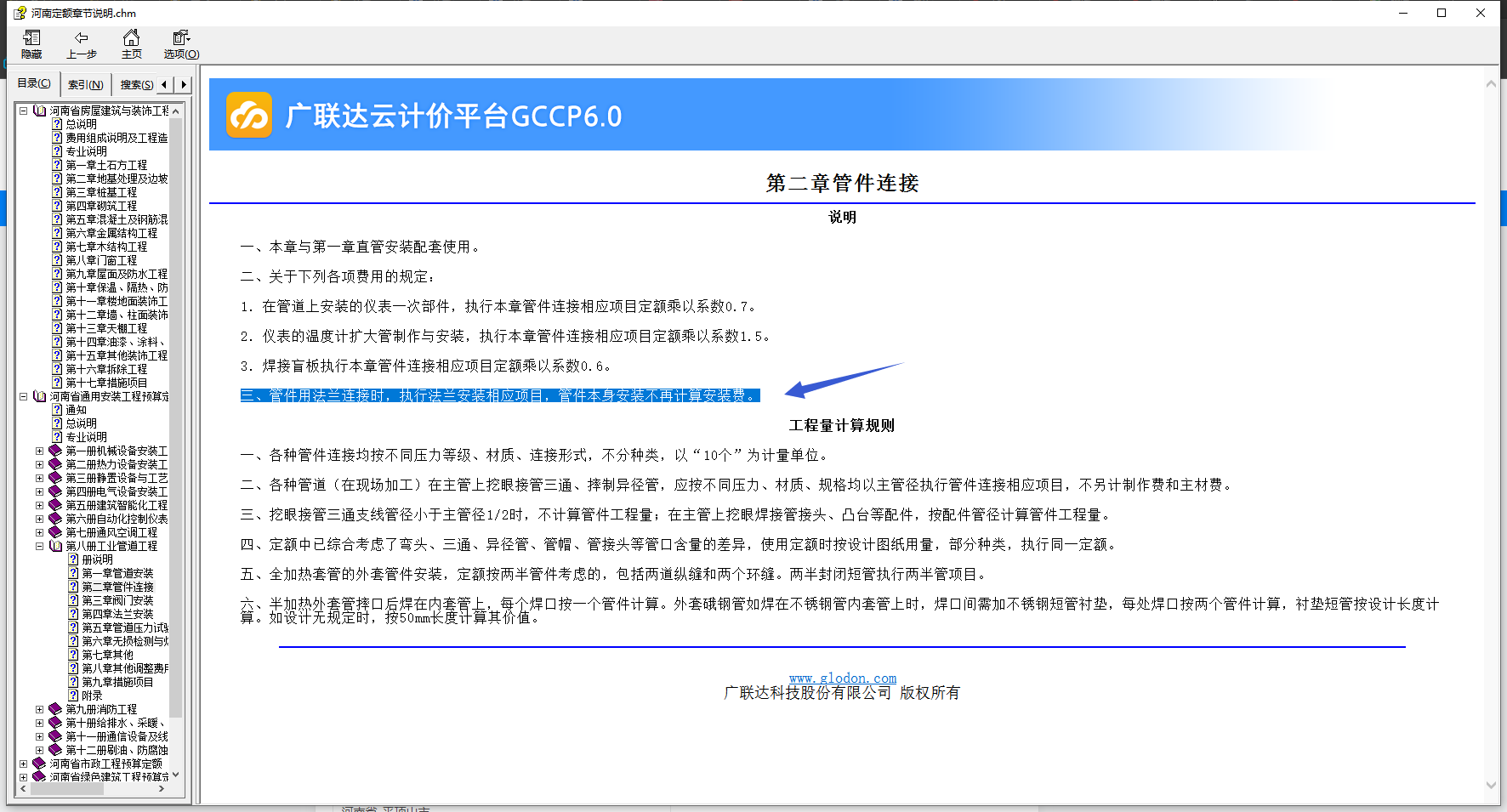1507x812 pixels.
Task: Click the 工程量计算规则 section heading
Action: pos(842,425)
